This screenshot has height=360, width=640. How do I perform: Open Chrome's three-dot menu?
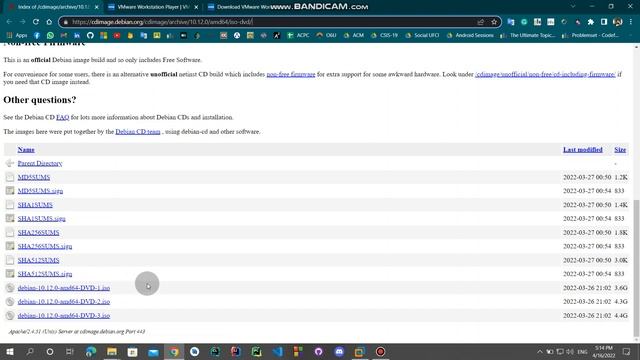click(631, 22)
